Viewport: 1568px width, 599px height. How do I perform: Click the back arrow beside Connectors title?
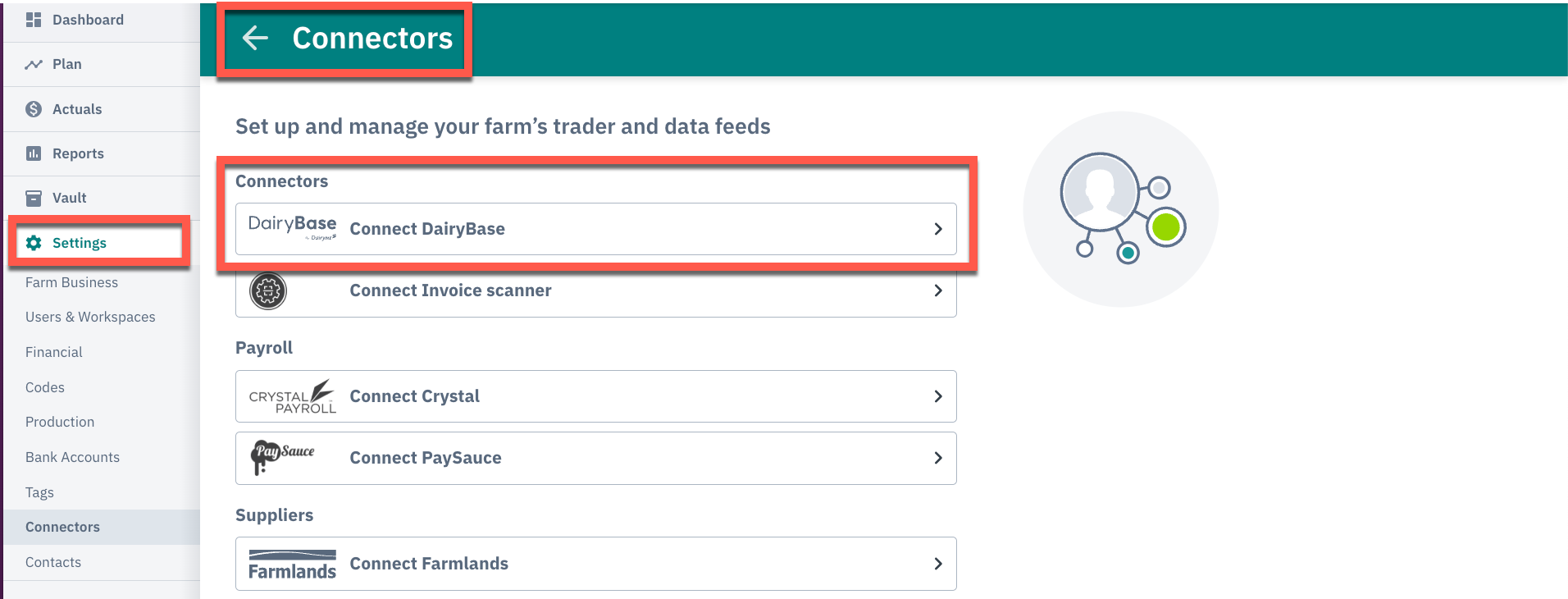point(255,38)
